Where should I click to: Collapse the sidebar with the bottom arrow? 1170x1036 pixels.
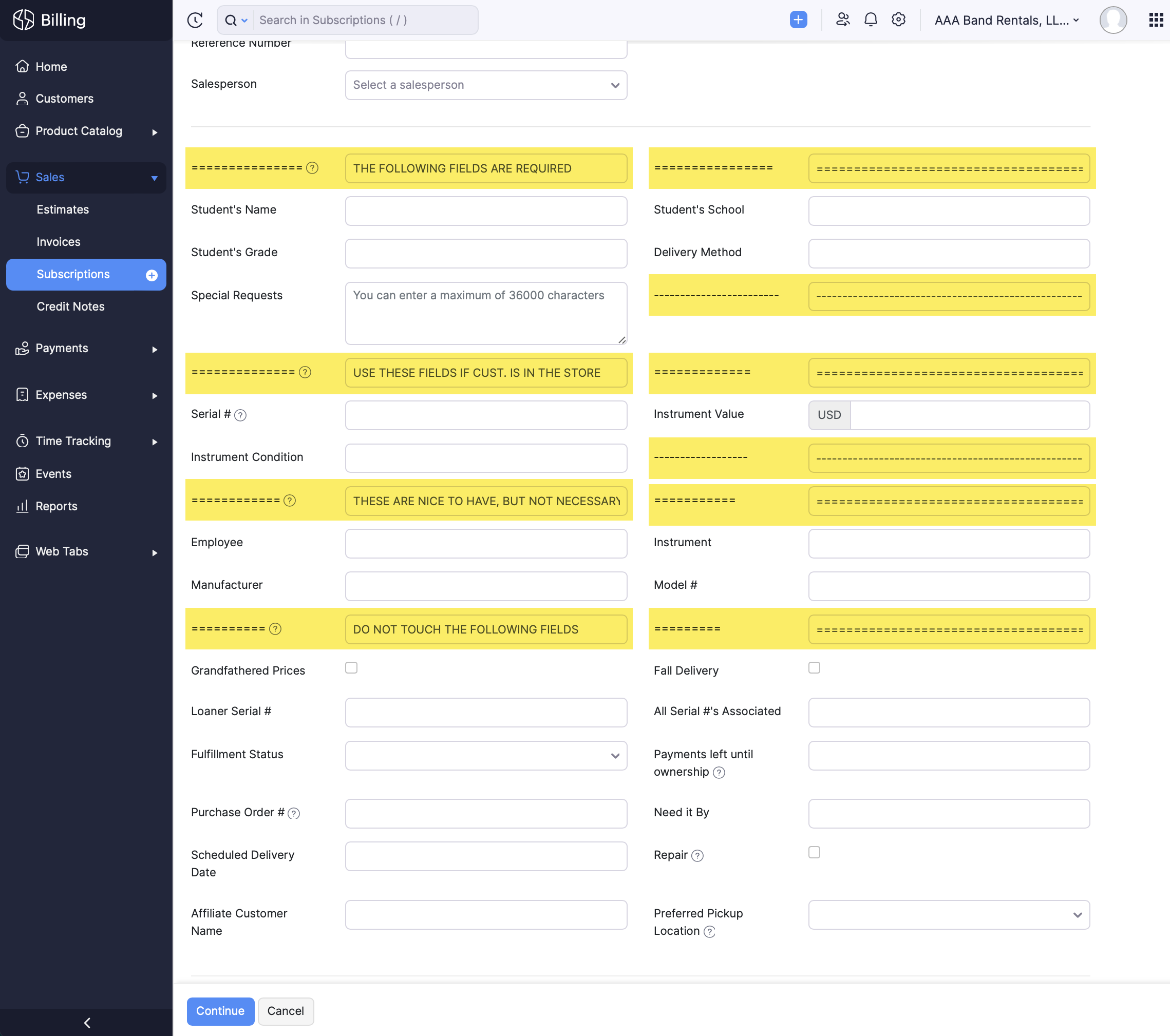pyautogui.click(x=87, y=1022)
